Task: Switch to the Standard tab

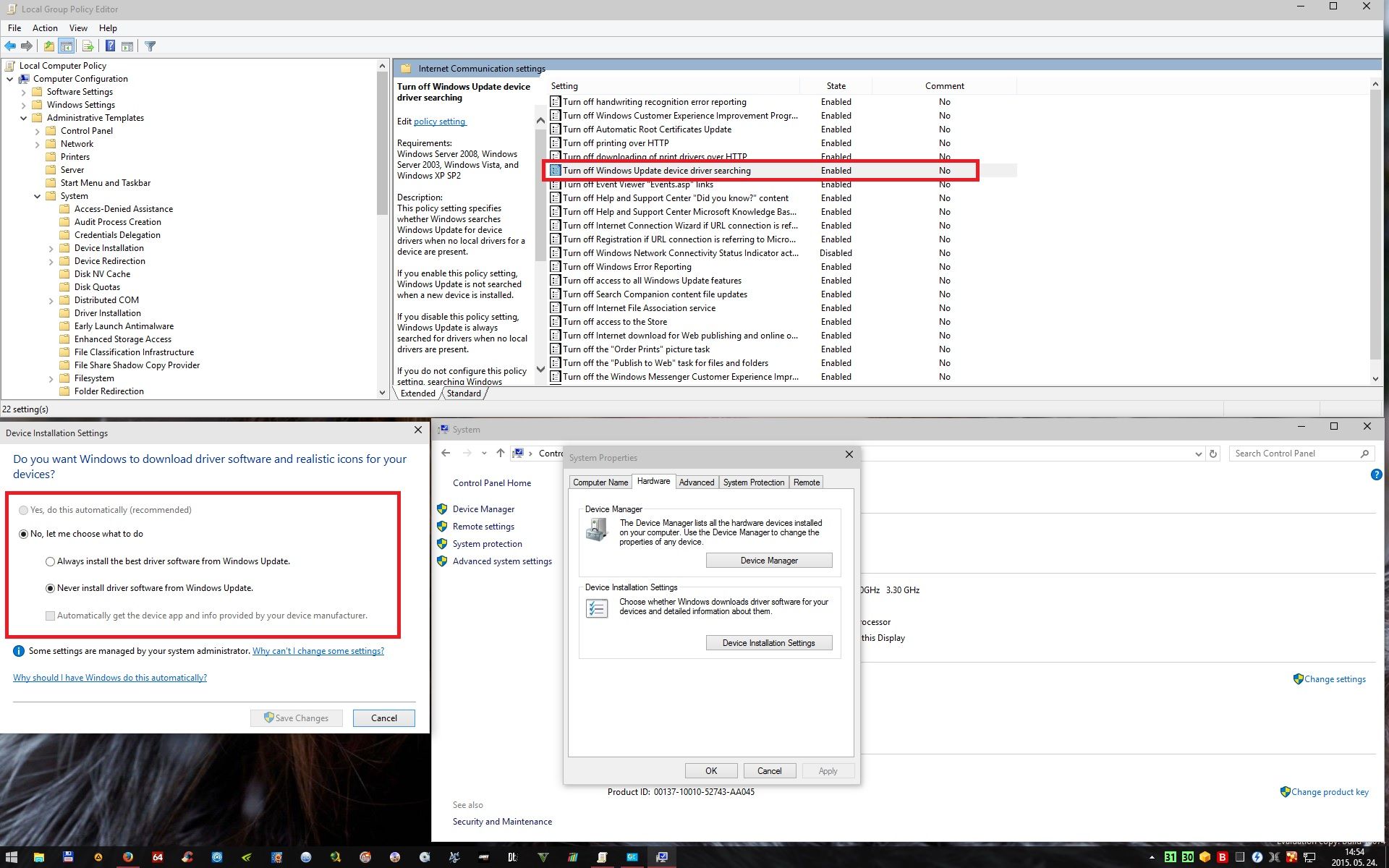Action: (464, 393)
